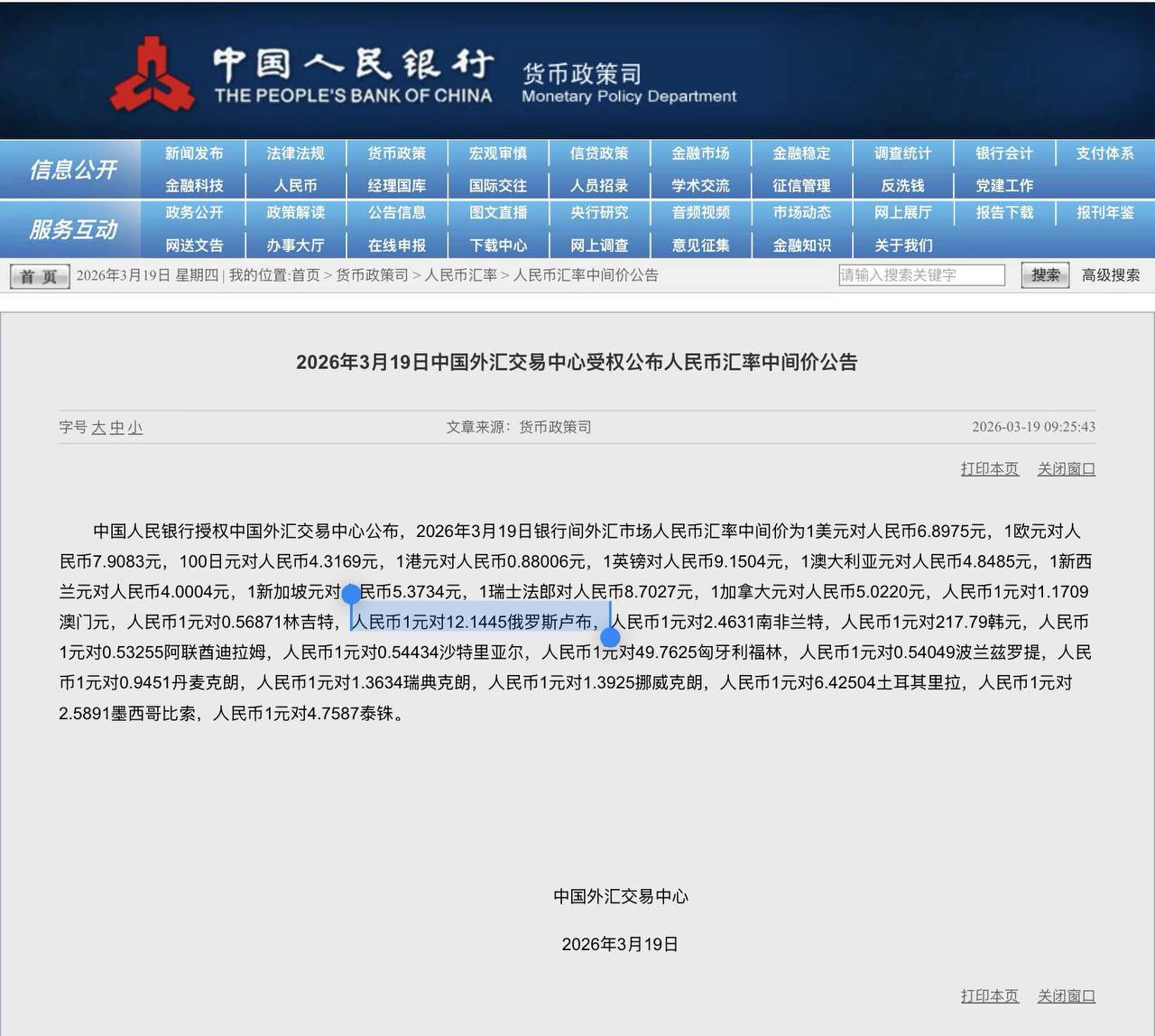Click the top 打印本页 print link
Screen dimensions: 1155x1036
coord(989,469)
